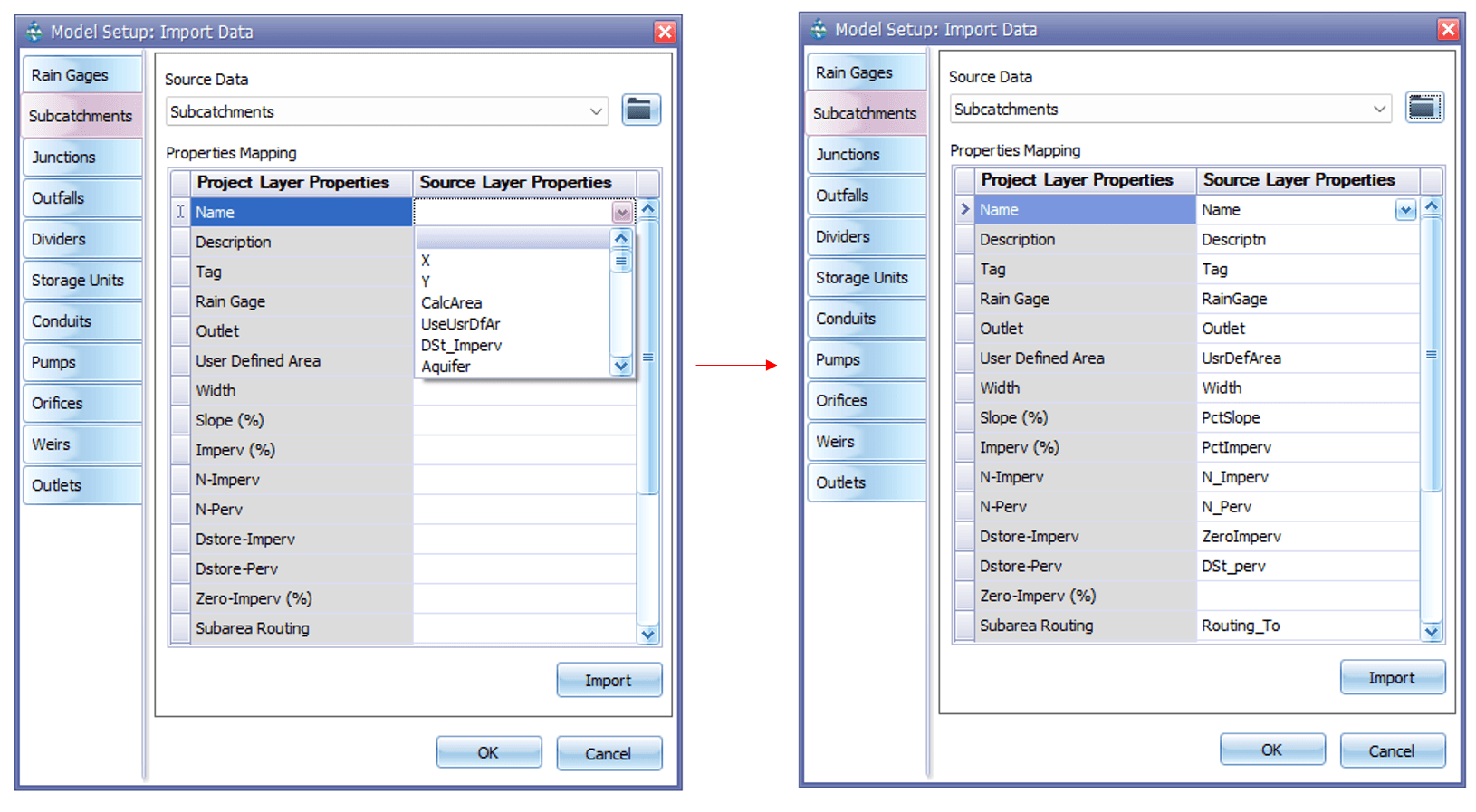Choose CalcArea from the dropdown list
The width and height of the screenshot is (1476, 812).
(x=513, y=302)
